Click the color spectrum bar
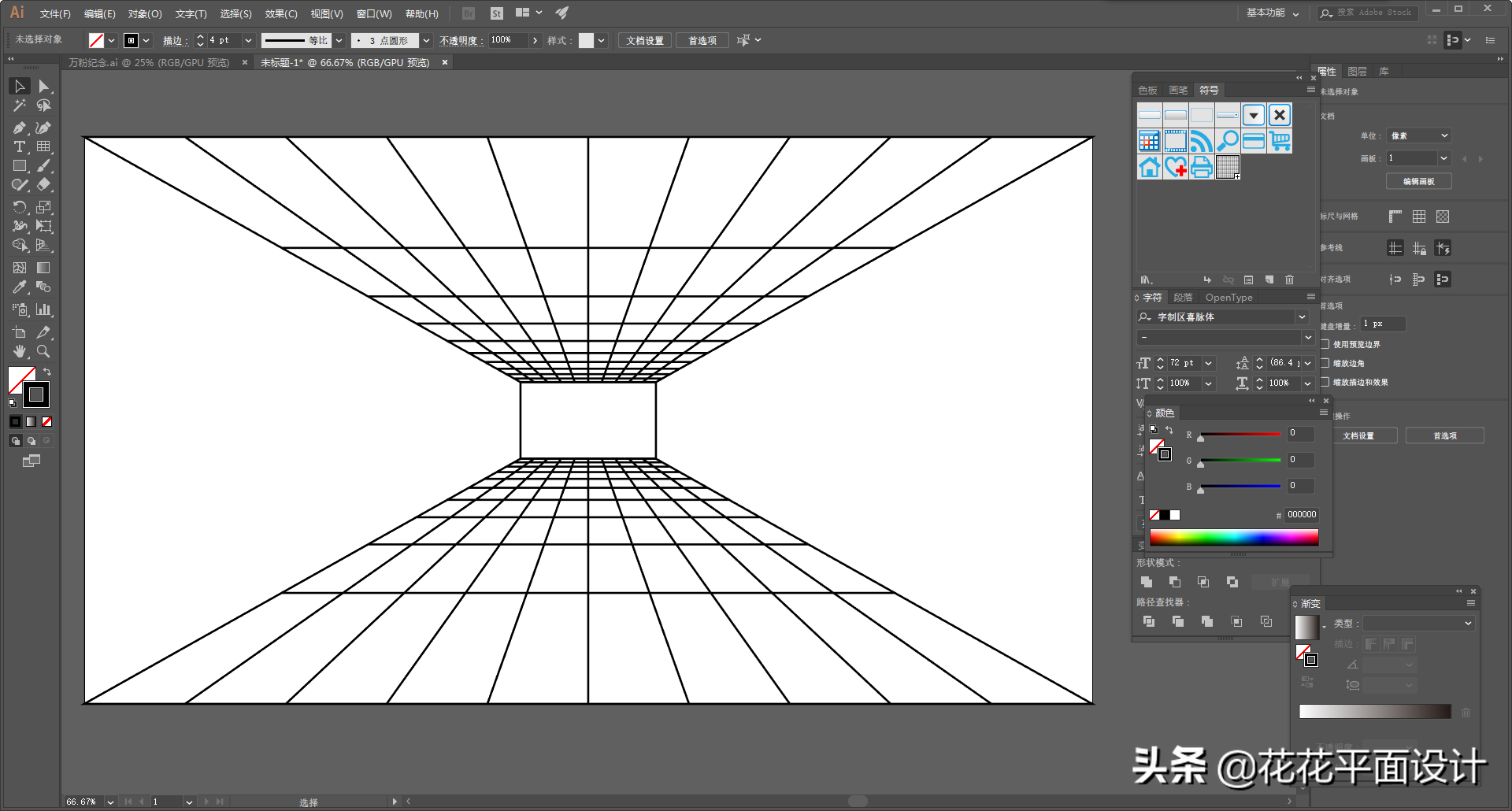The width and height of the screenshot is (1512, 811). (1234, 537)
